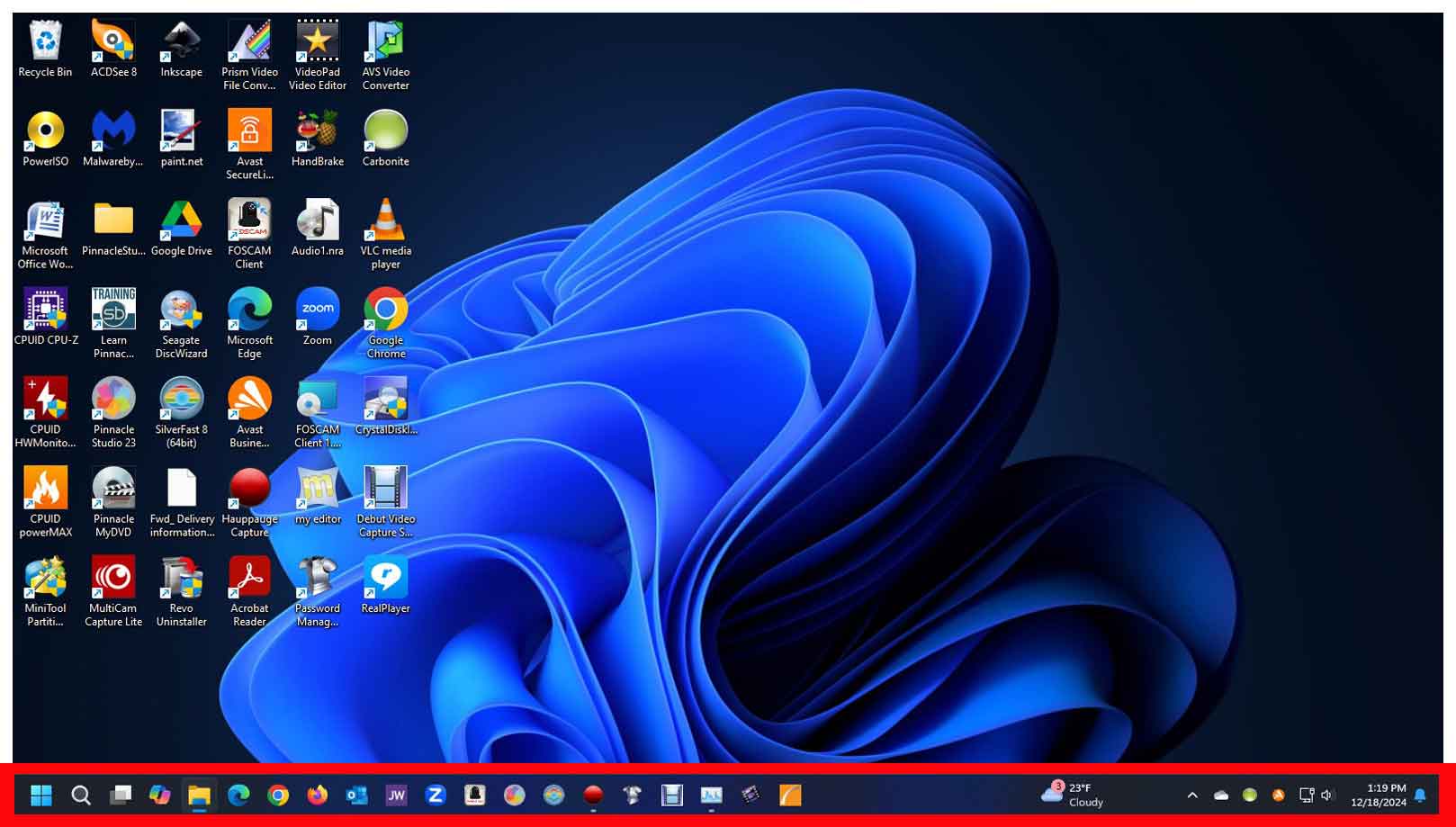Select the Fwd_Delivery information file
The height and width of the screenshot is (827, 1456).
pos(181,501)
